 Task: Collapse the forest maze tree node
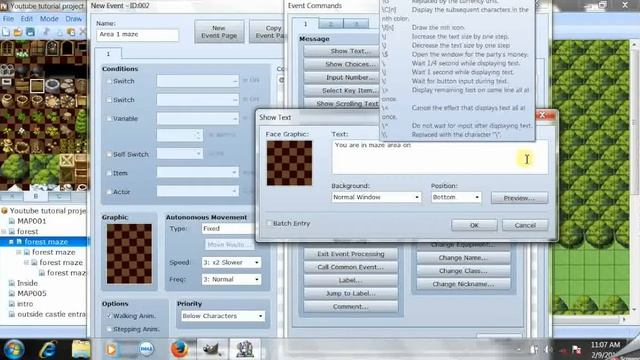coord(11,242)
